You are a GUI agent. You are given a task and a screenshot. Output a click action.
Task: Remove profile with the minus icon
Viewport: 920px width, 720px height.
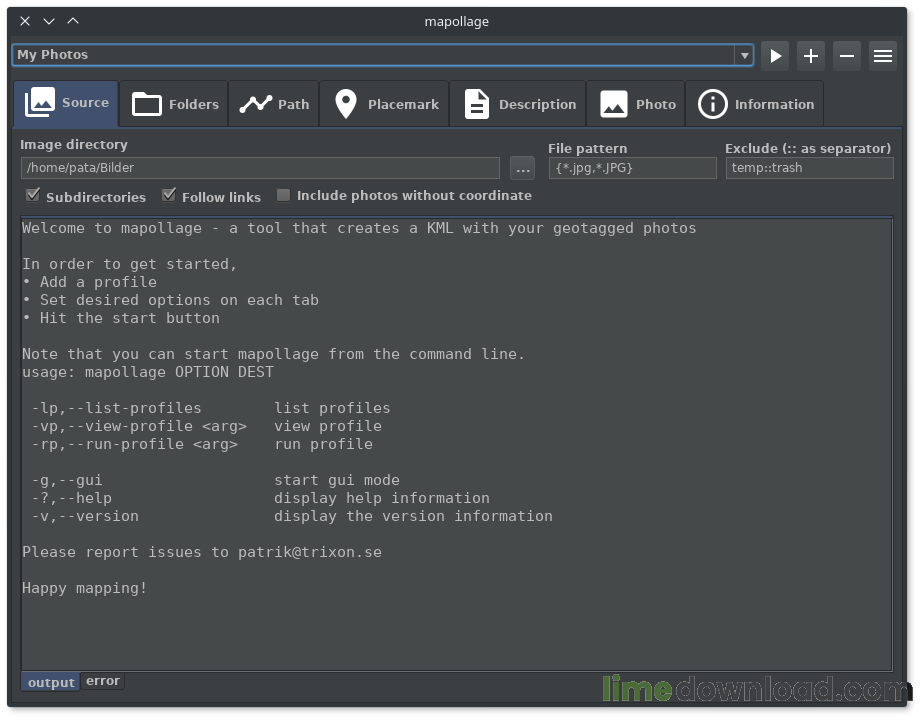[847, 56]
